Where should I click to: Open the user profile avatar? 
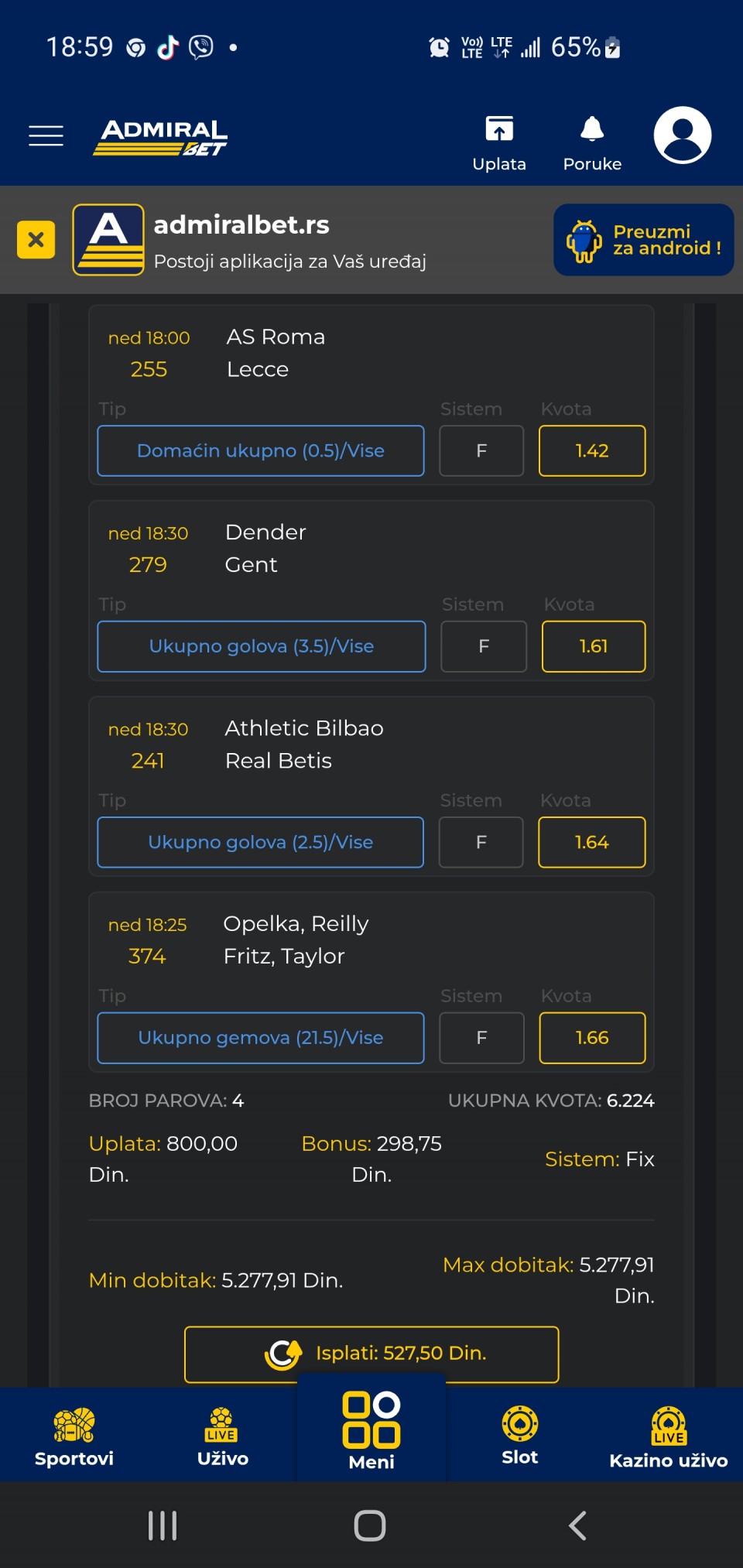pyautogui.click(x=682, y=135)
